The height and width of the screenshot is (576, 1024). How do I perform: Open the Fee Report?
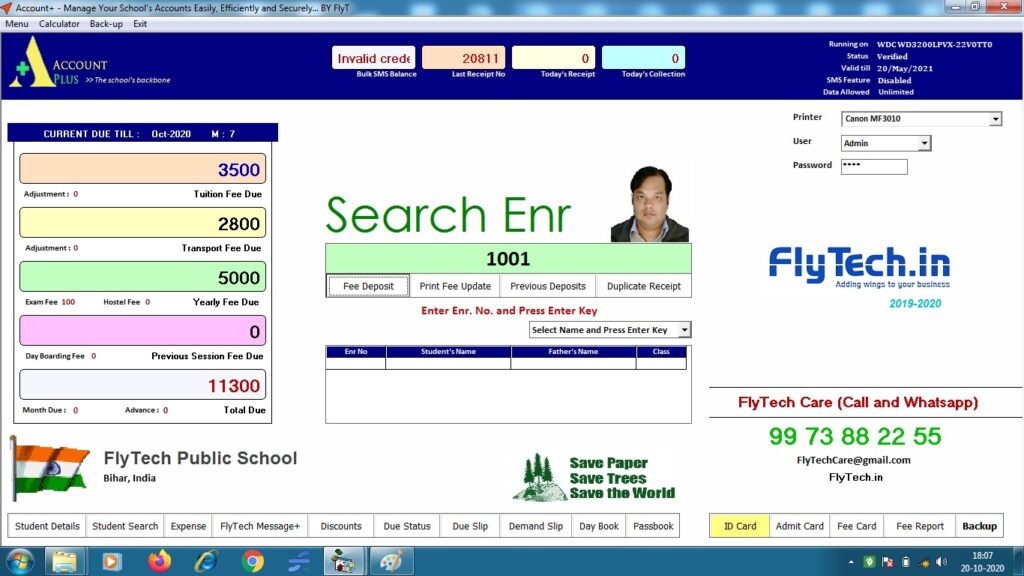(920, 526)
